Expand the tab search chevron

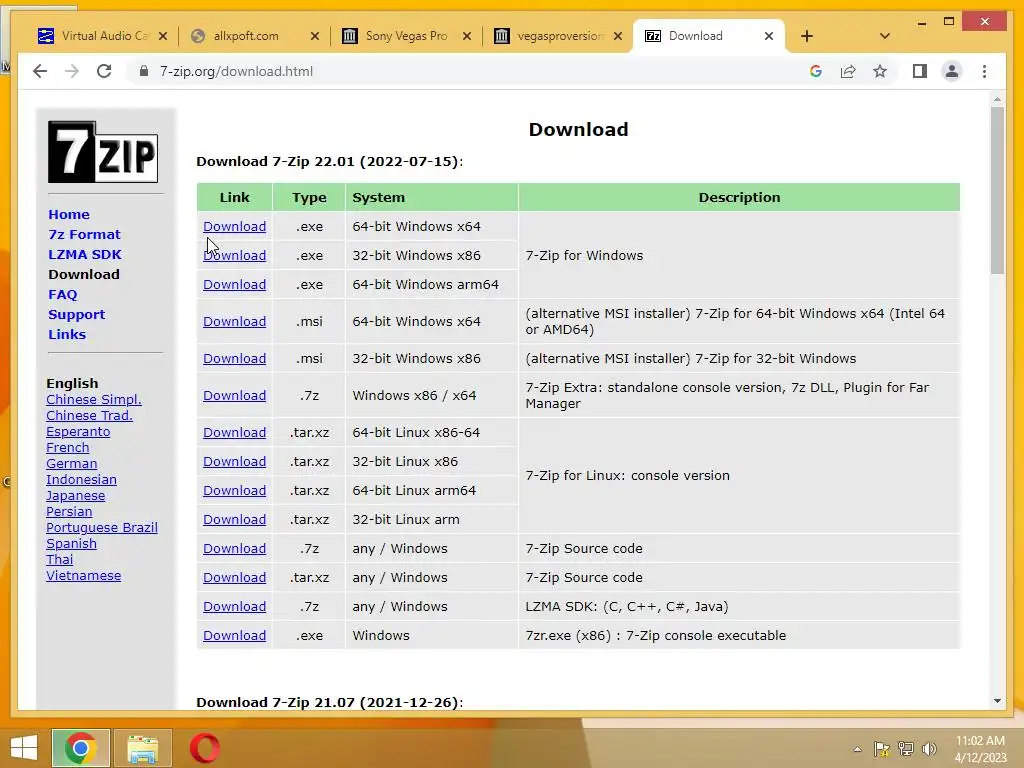(x=884, y=36)
